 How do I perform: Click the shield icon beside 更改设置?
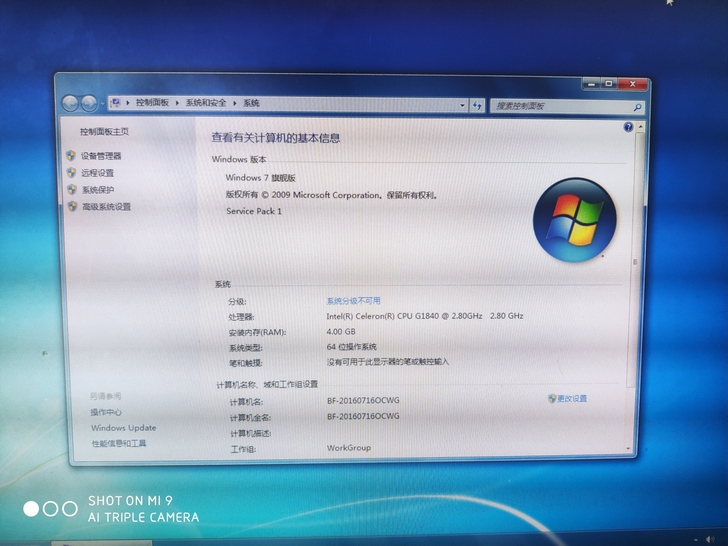552,398
